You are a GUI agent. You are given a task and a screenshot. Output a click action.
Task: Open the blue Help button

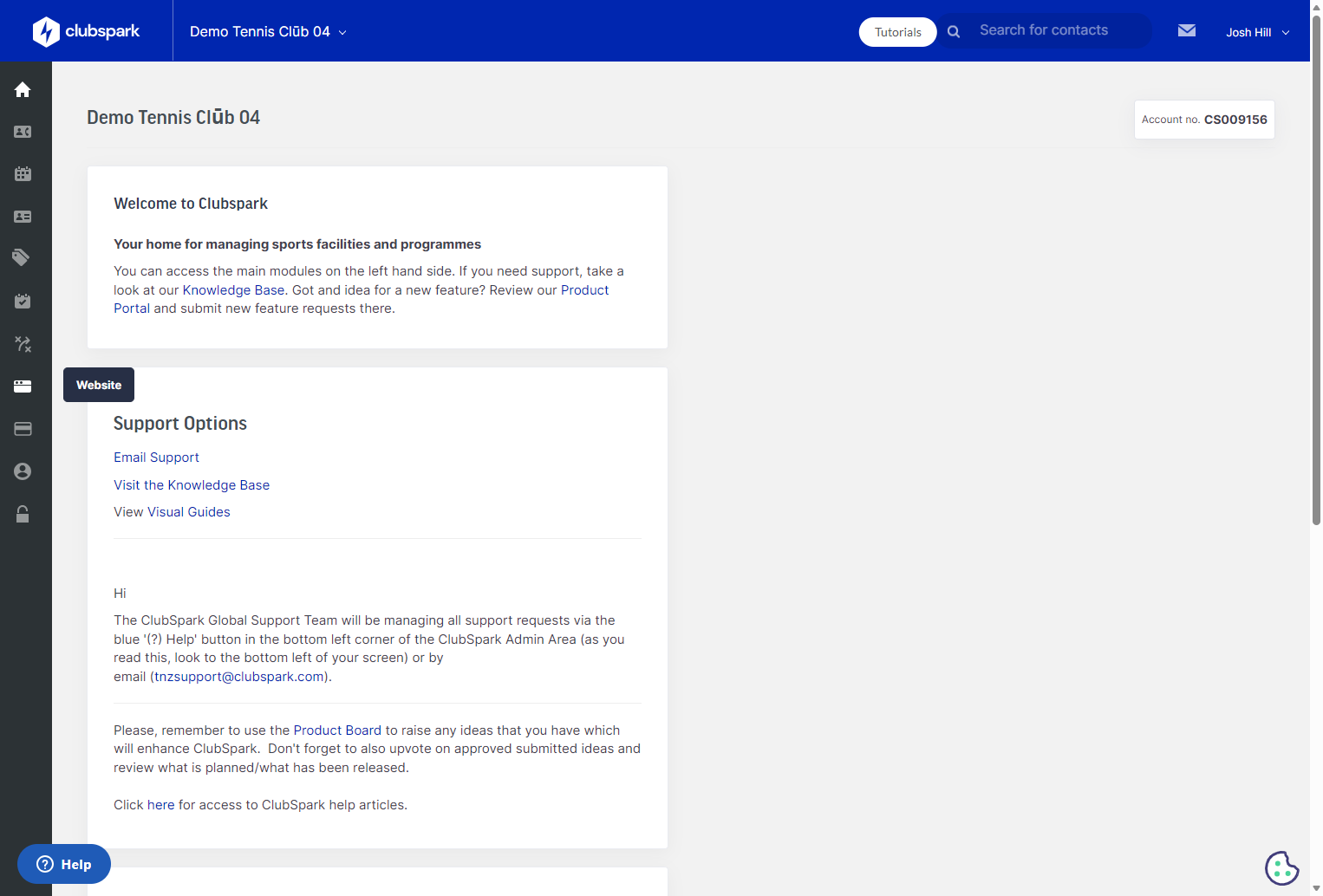64,864
